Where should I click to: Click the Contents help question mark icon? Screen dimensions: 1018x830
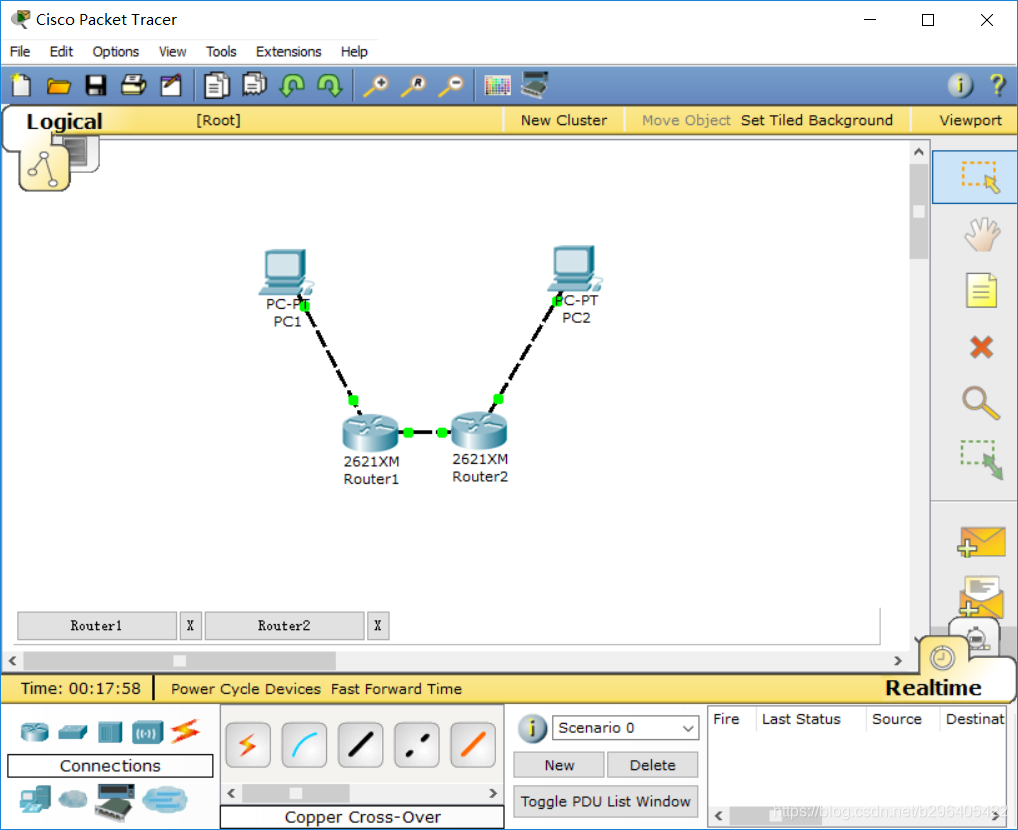pos(997,85)
